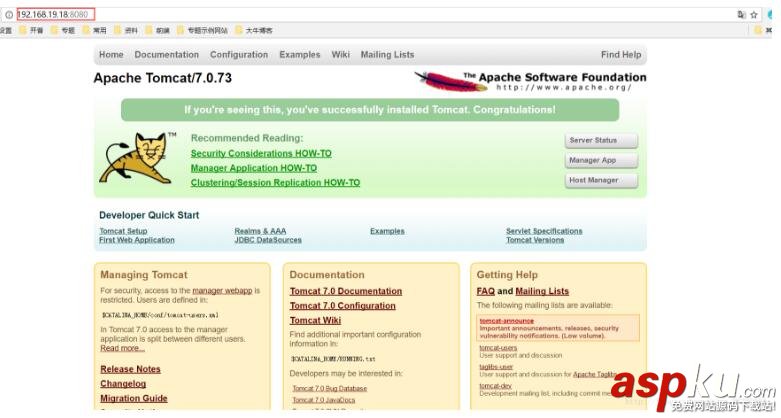Click the Read more... link

tap(123, 348)
